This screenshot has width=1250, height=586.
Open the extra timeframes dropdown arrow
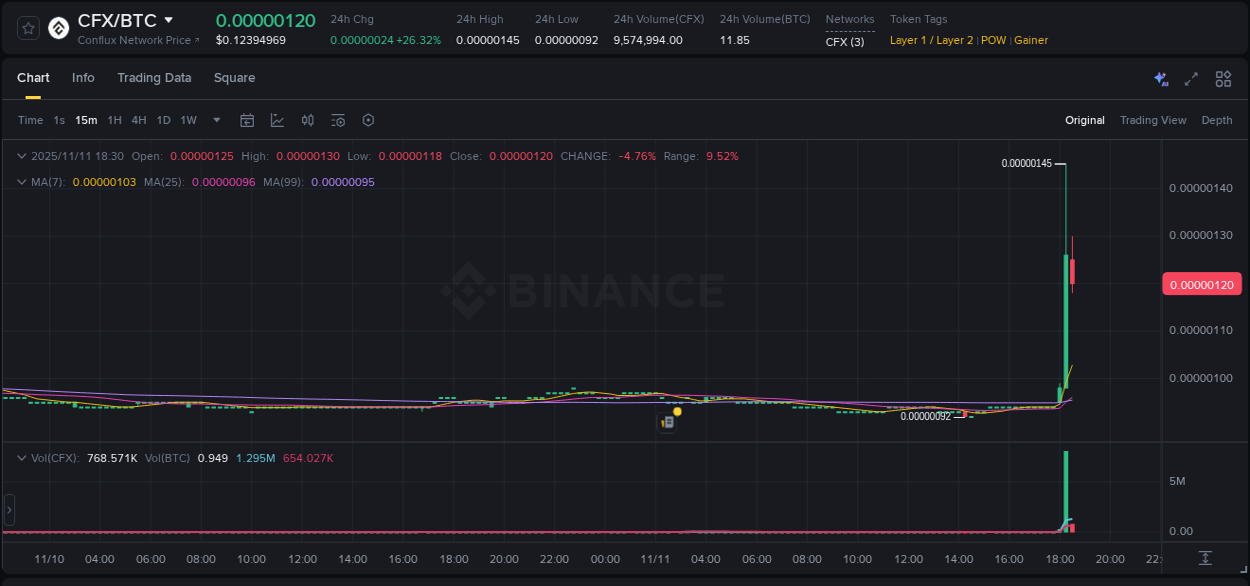tap(215, 120)
